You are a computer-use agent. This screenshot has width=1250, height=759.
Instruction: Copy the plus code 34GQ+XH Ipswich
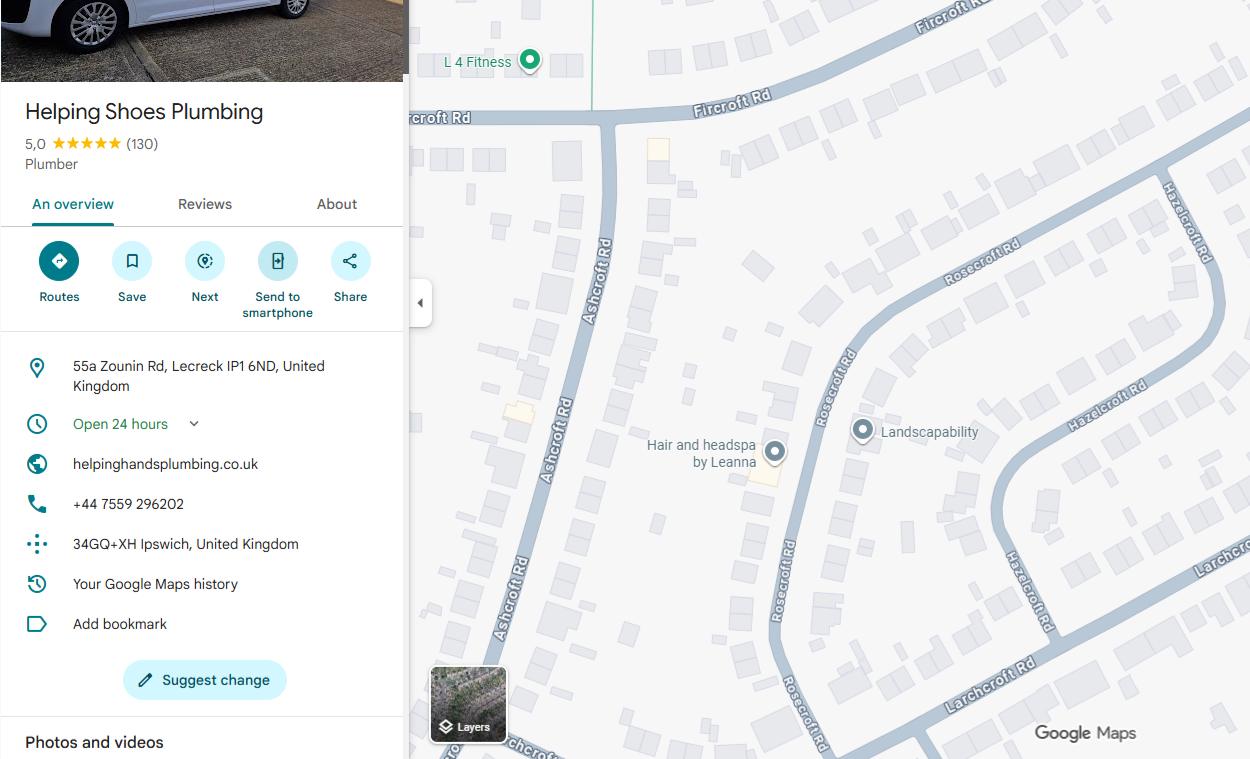[186, 544]
